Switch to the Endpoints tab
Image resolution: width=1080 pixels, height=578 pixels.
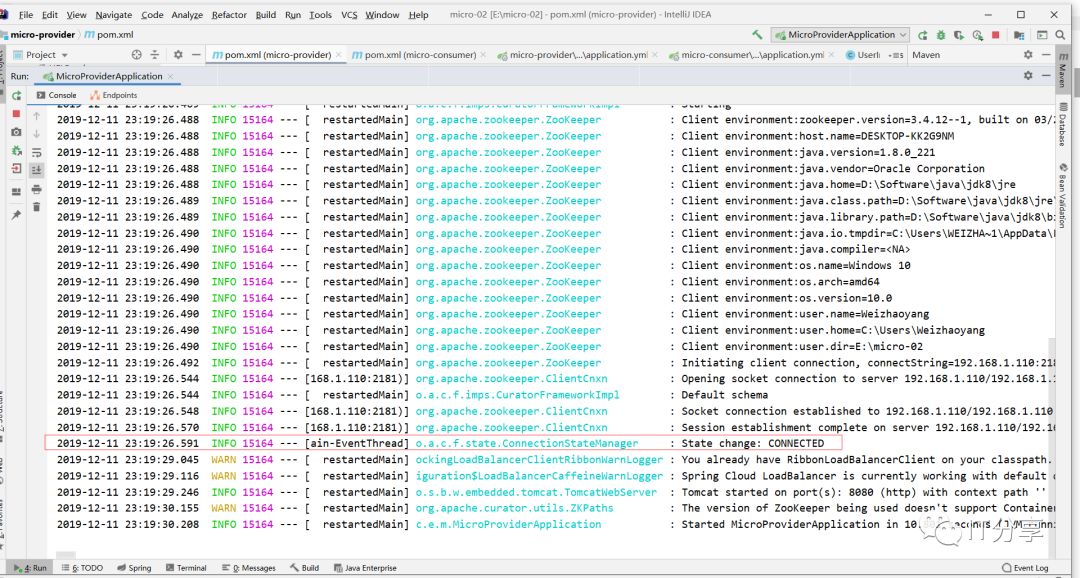pos(114,95)
